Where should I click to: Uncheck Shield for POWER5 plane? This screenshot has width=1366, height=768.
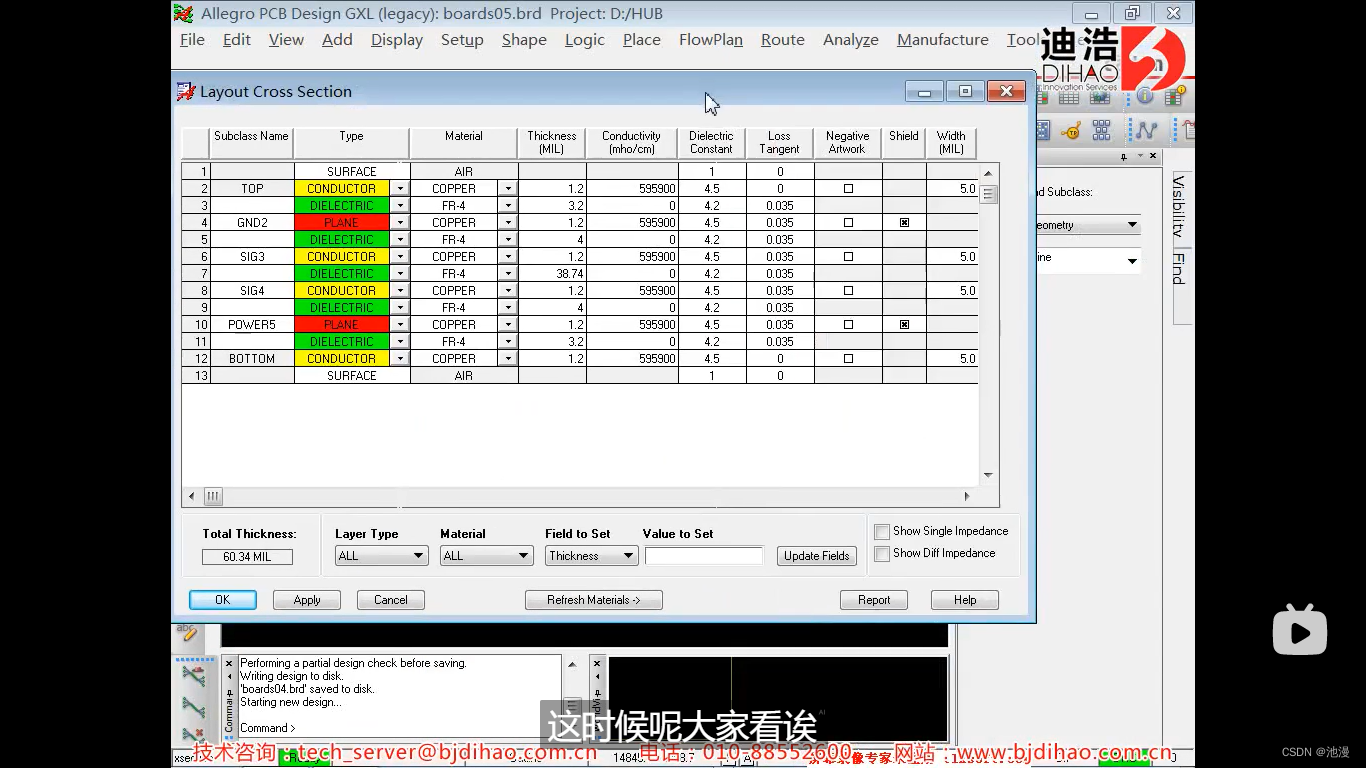point(904,325)
